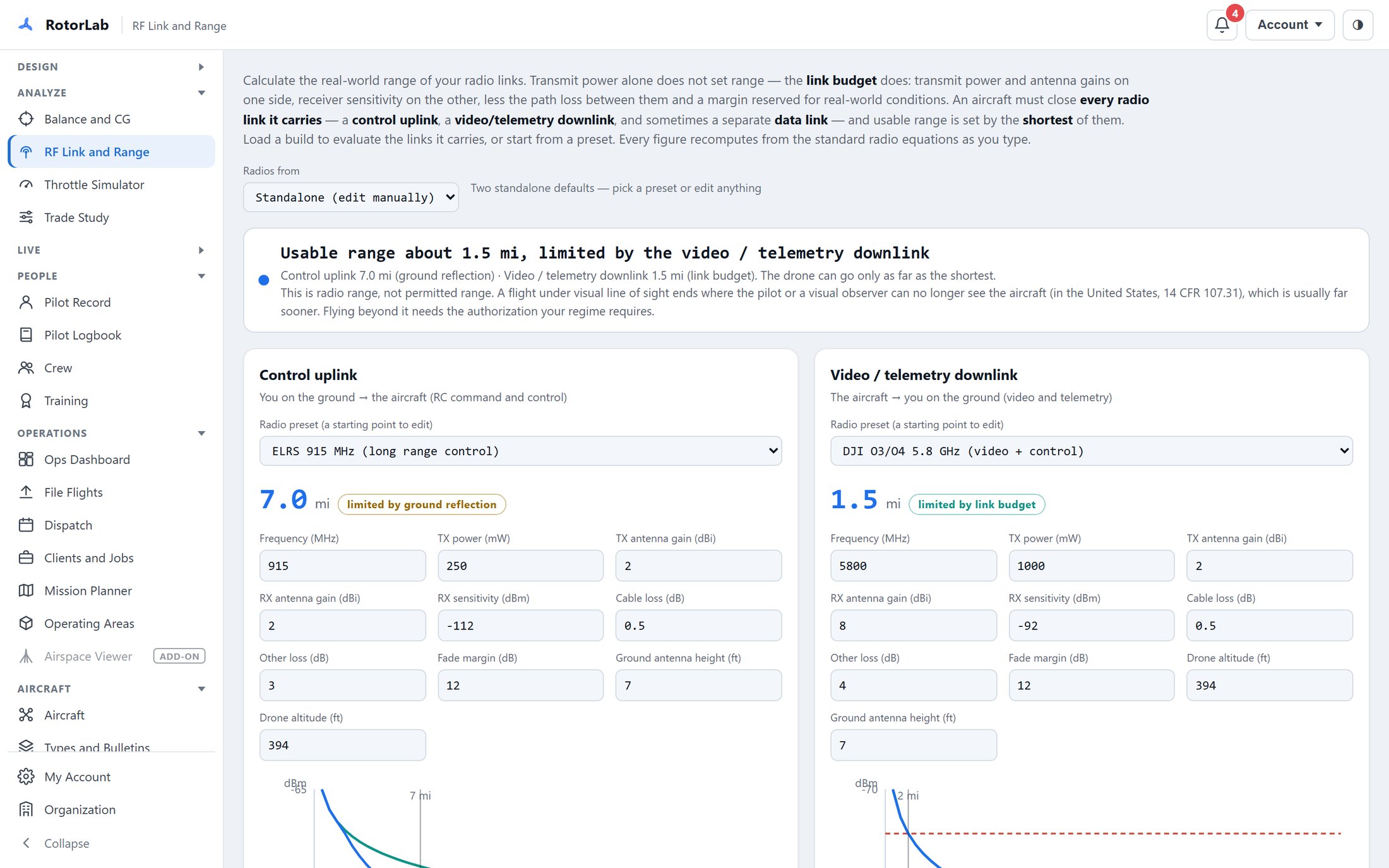Click the Balance and CG crosshair icon
The width and height of the screenshot is (1389, 868).
click(26, 119)
